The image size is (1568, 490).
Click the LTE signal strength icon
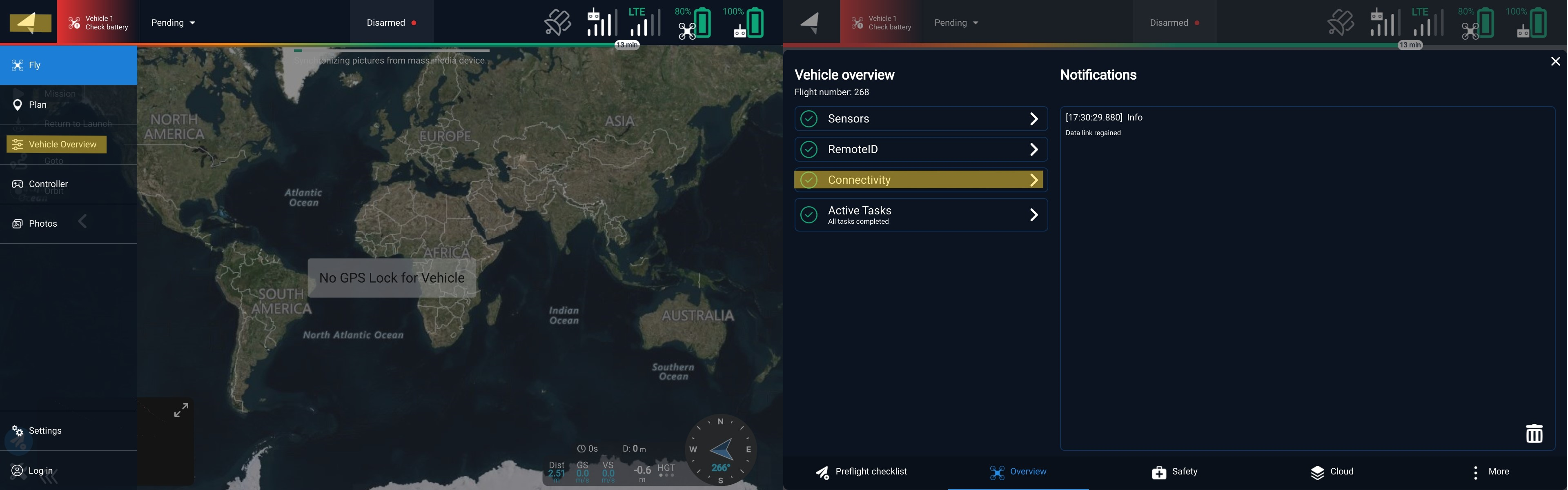644,22
